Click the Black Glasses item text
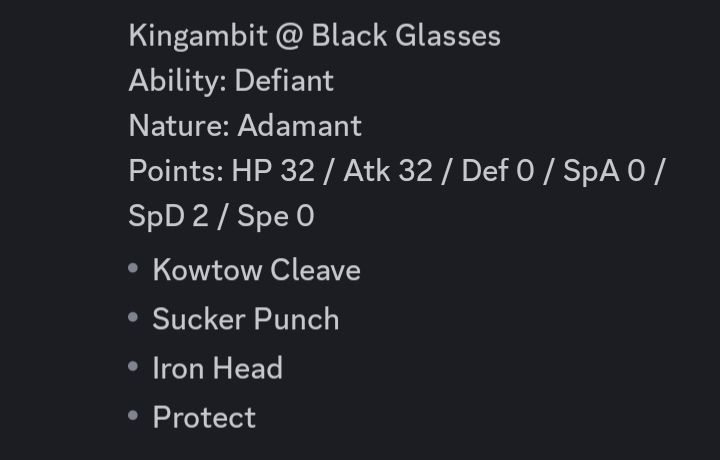The image size is (720, 460). [406, 35]
